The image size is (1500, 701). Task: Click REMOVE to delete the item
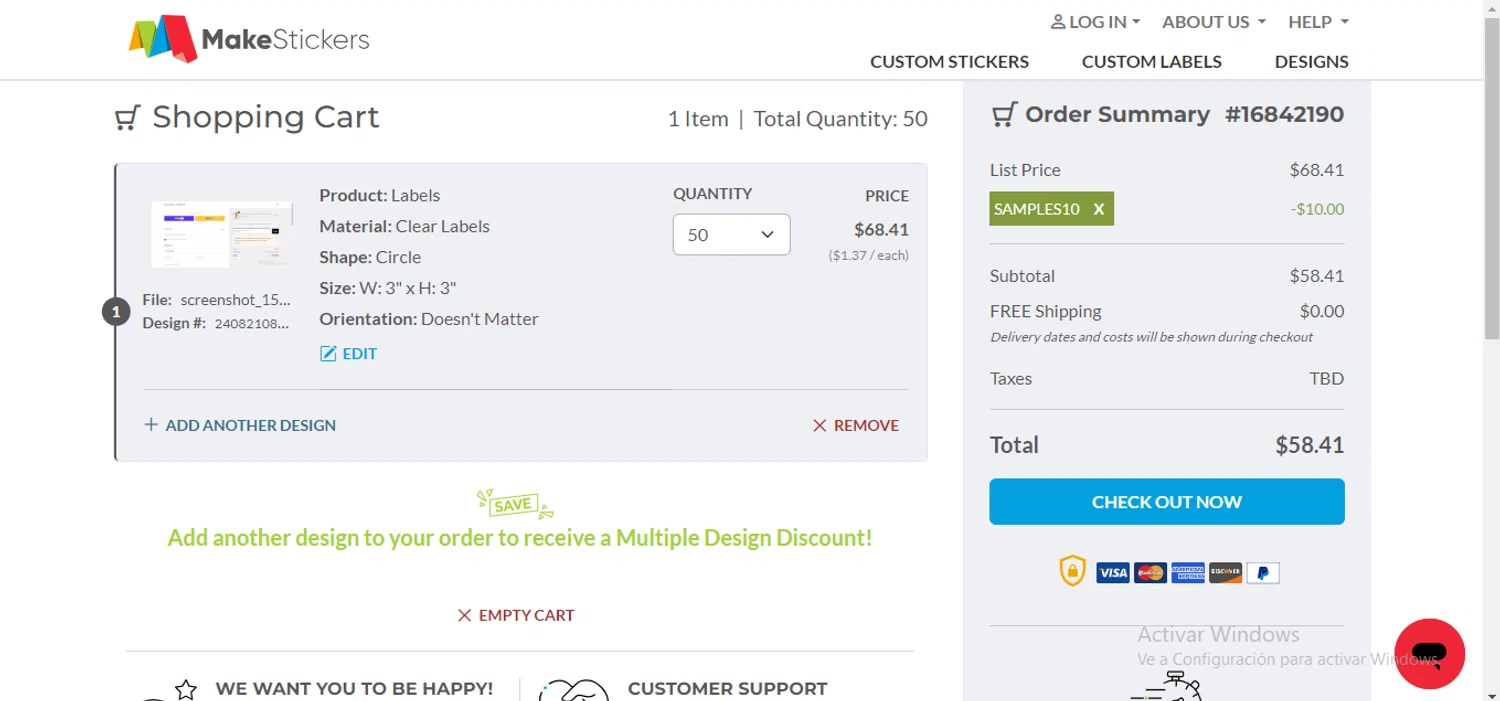coord(856,425)
